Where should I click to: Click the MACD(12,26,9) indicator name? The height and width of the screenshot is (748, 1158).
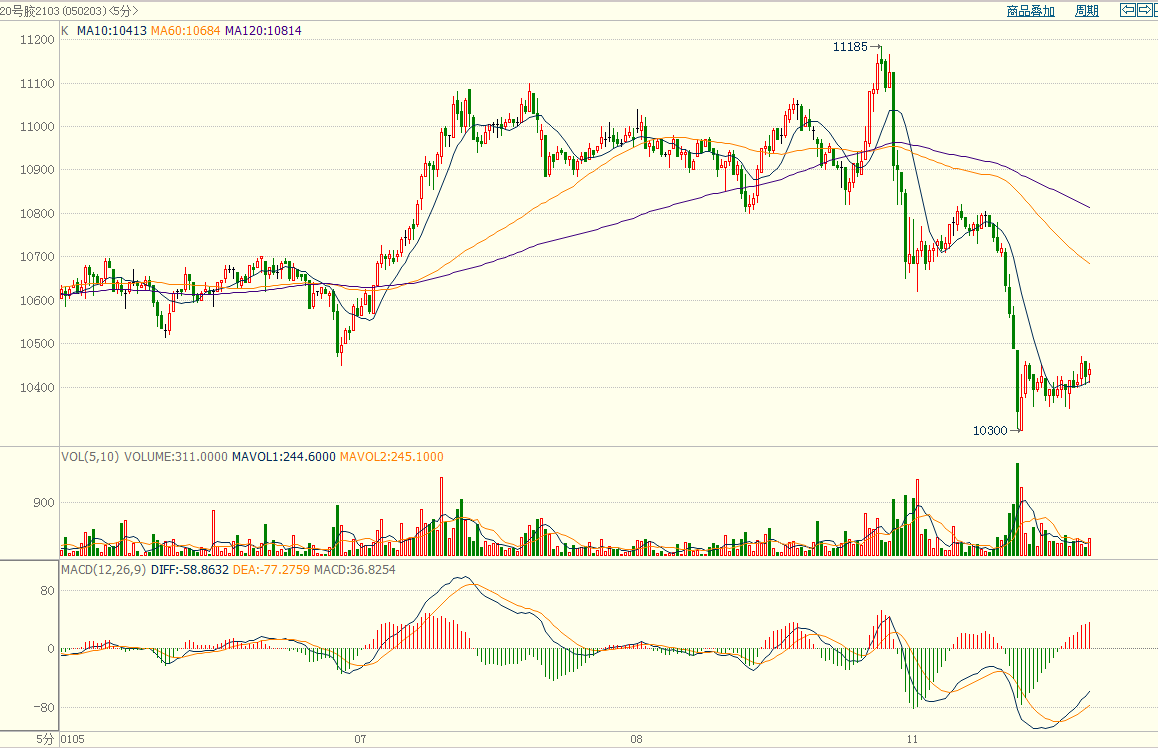click(104, 570)
